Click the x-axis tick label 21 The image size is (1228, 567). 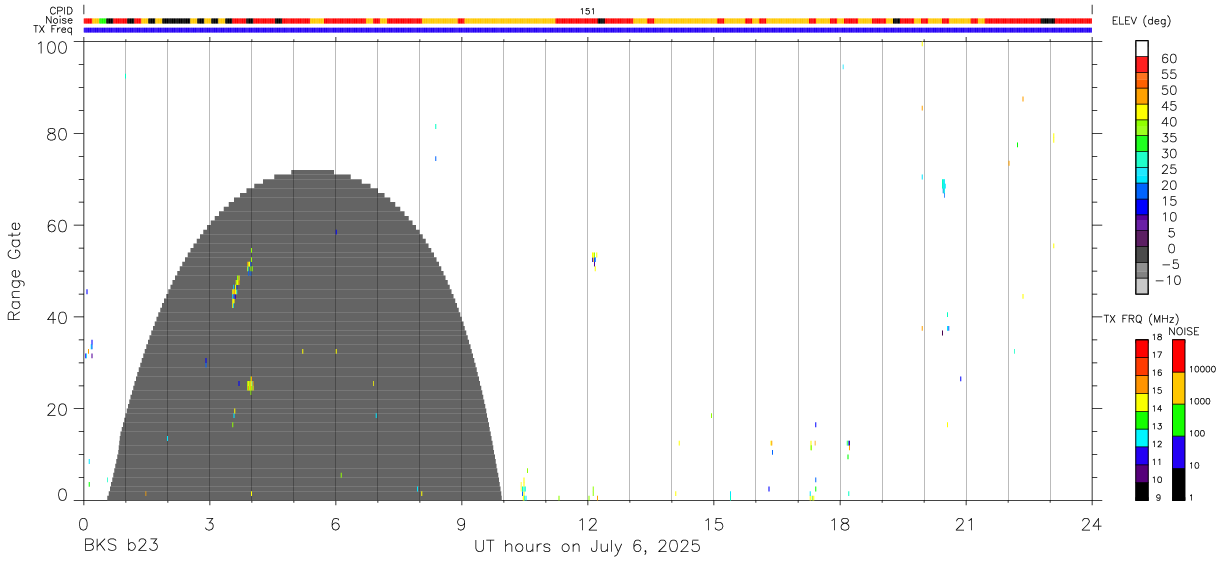coord(966,524)
